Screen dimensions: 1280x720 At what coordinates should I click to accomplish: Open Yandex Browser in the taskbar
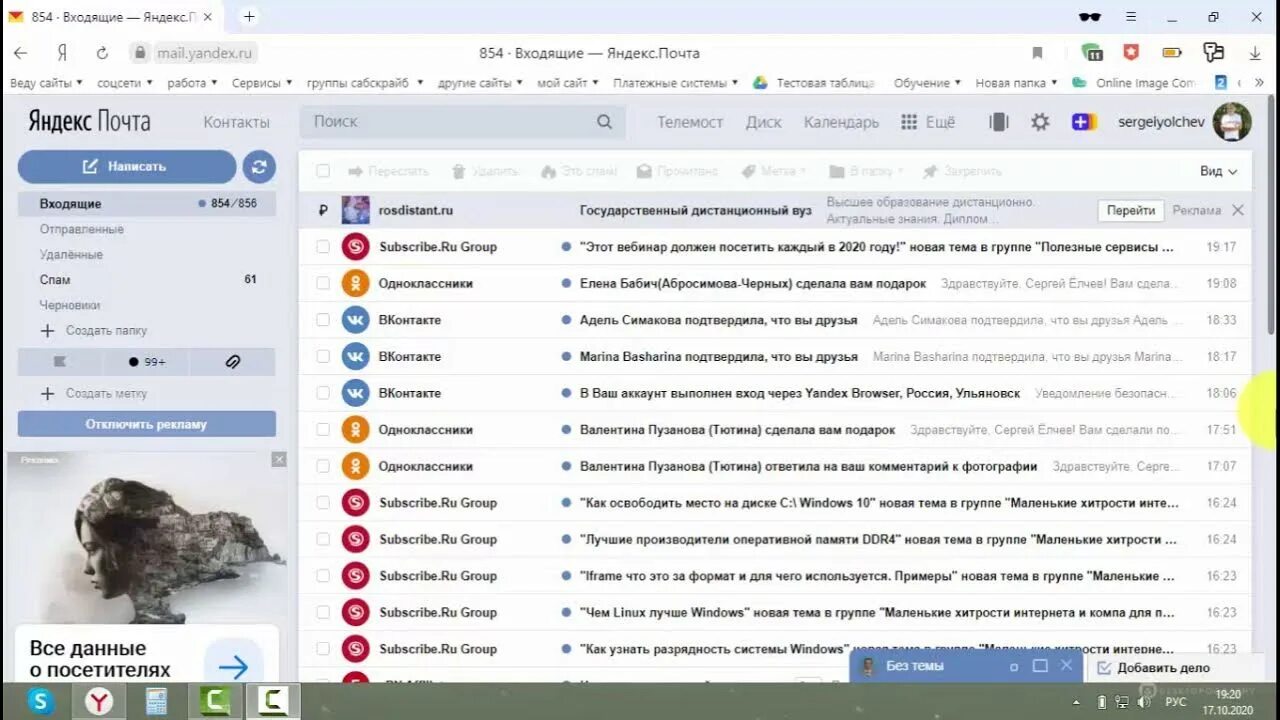(99, 701)
